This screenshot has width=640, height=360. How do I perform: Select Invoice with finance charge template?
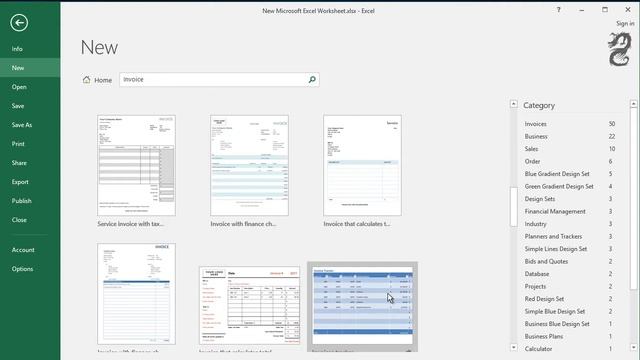[x=249, y=165]
